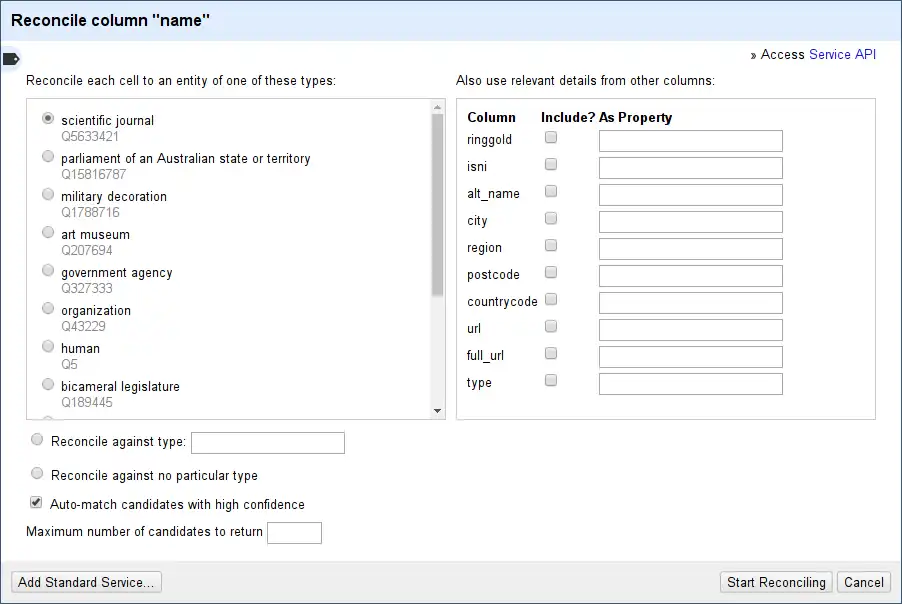The image size is (902, 604).
Task: Pick the human type radio button
Action: coord(48,346)
